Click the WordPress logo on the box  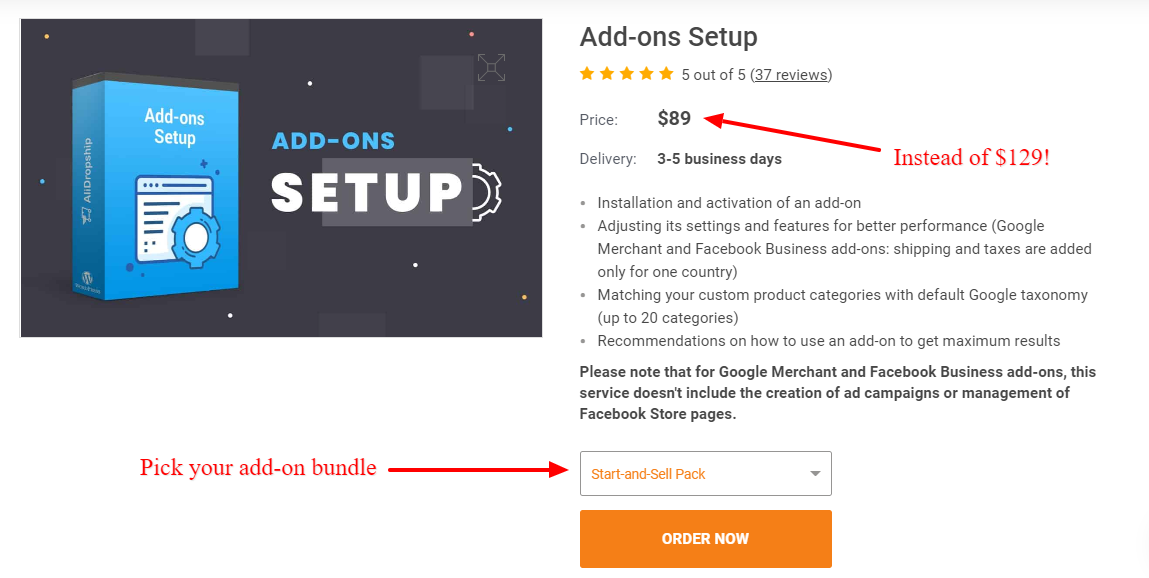[86, 278]
